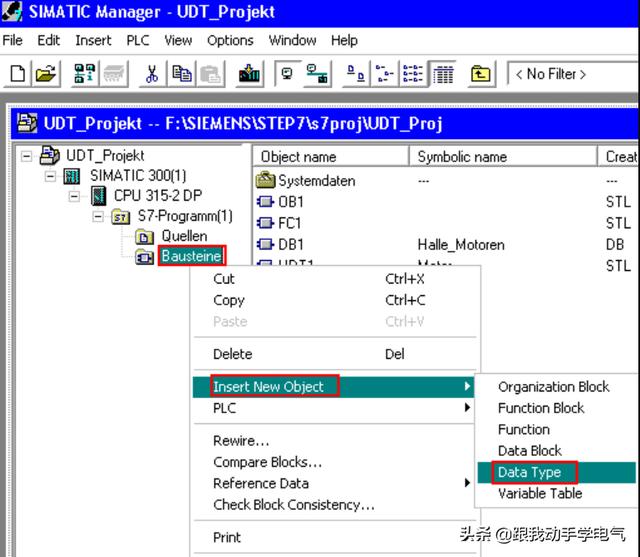The image size is (640, 557).
Task: Click the Halle_Motoren symbolic name
Action: click(x=461, y=245)
